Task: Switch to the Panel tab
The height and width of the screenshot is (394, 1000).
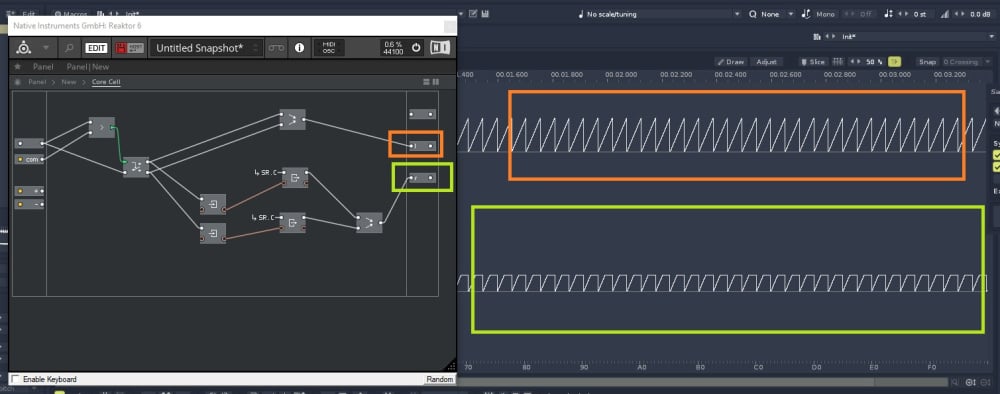Action: coord(43,66)
